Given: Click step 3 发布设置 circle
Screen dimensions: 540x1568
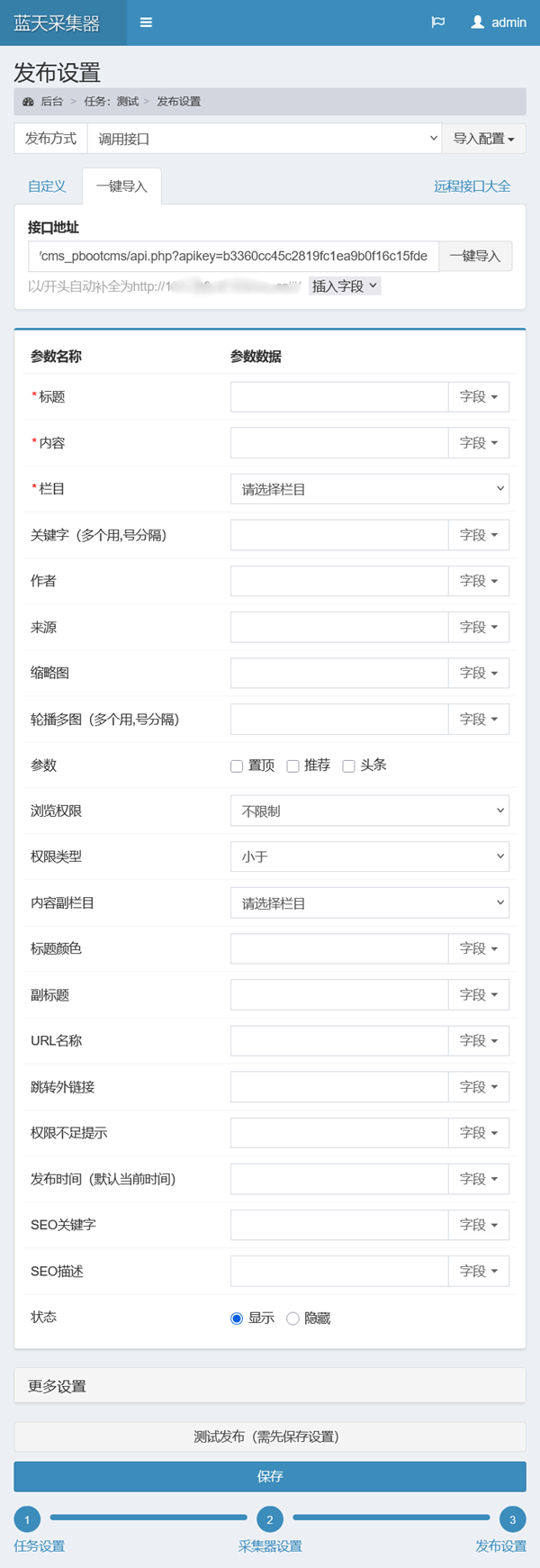Looking at the screenshot, I should point(512,1519).
